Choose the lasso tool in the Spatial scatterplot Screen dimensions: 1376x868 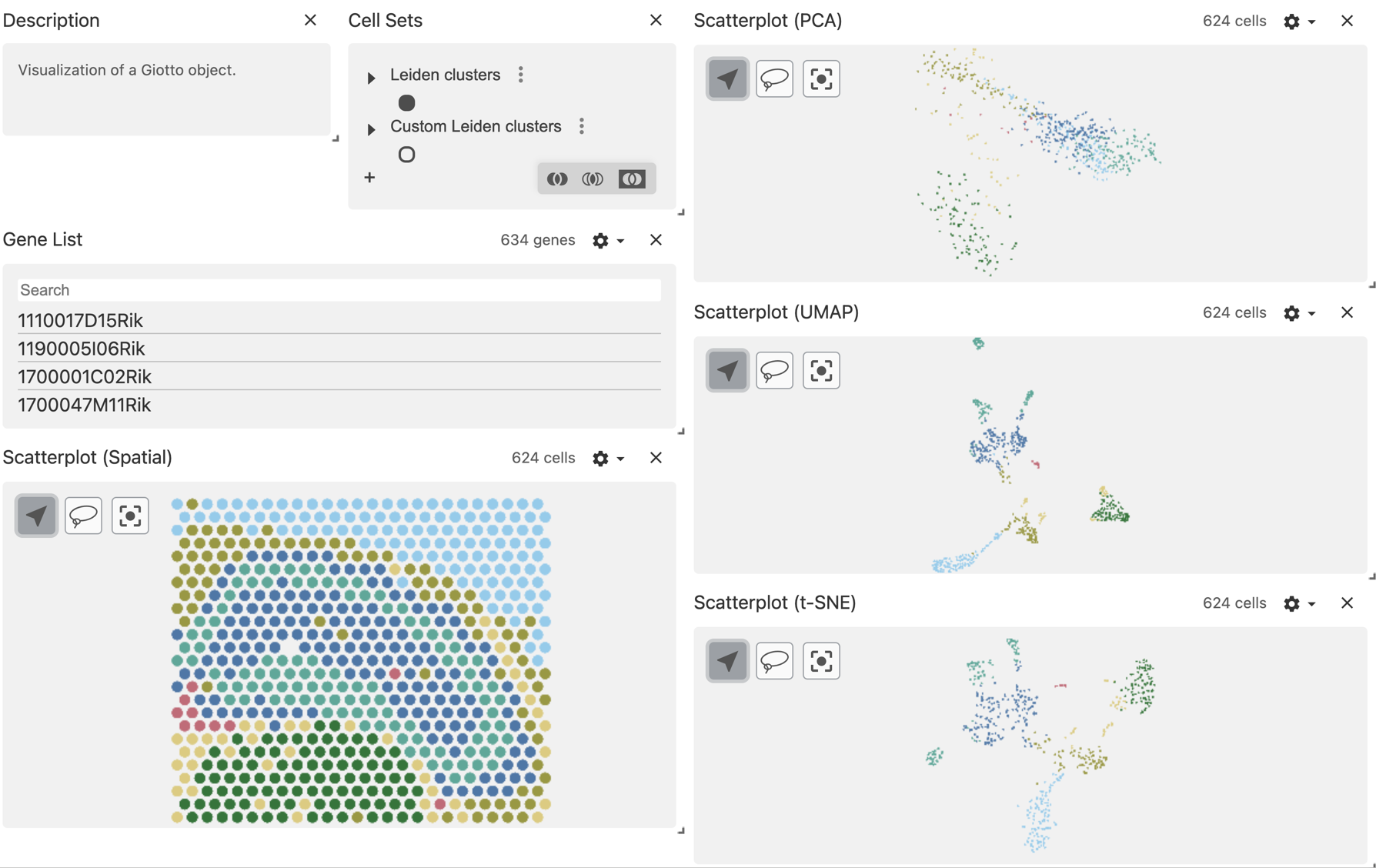[83, 516]
